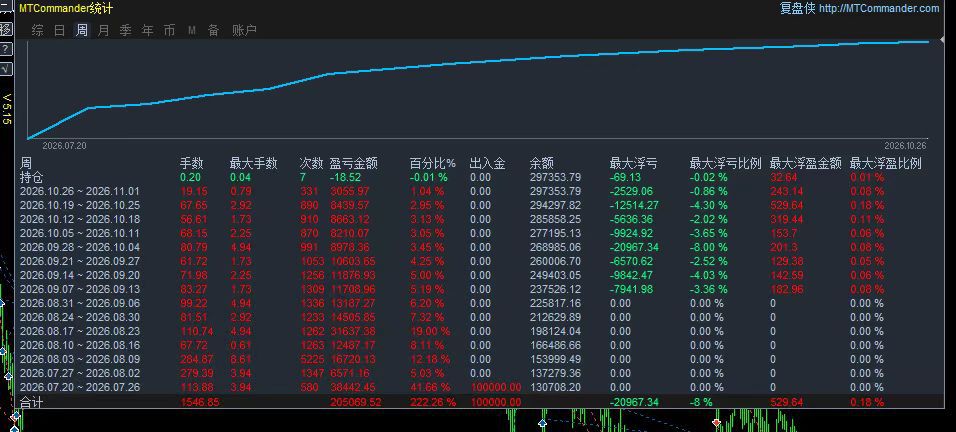Select row 2026.09.14 ~ 2026.09.20
The image size is (956, 432).
(478, 275)
